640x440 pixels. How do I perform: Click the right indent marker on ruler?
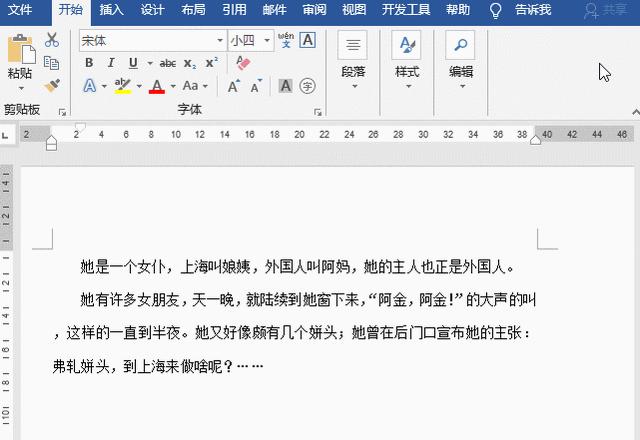pyautogui.click(x=536, y=140)
